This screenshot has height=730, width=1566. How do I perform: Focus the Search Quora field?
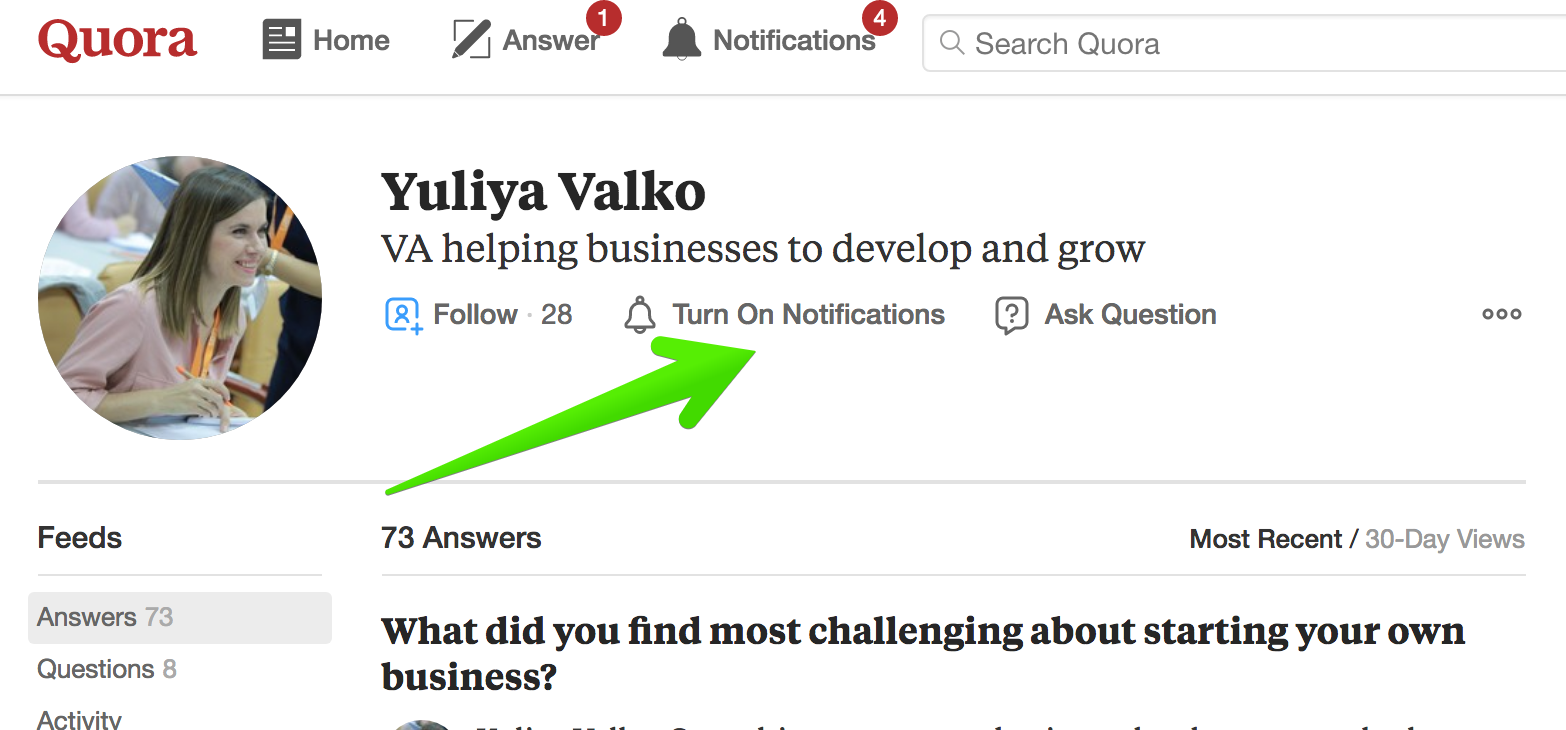pos(1244,43)
